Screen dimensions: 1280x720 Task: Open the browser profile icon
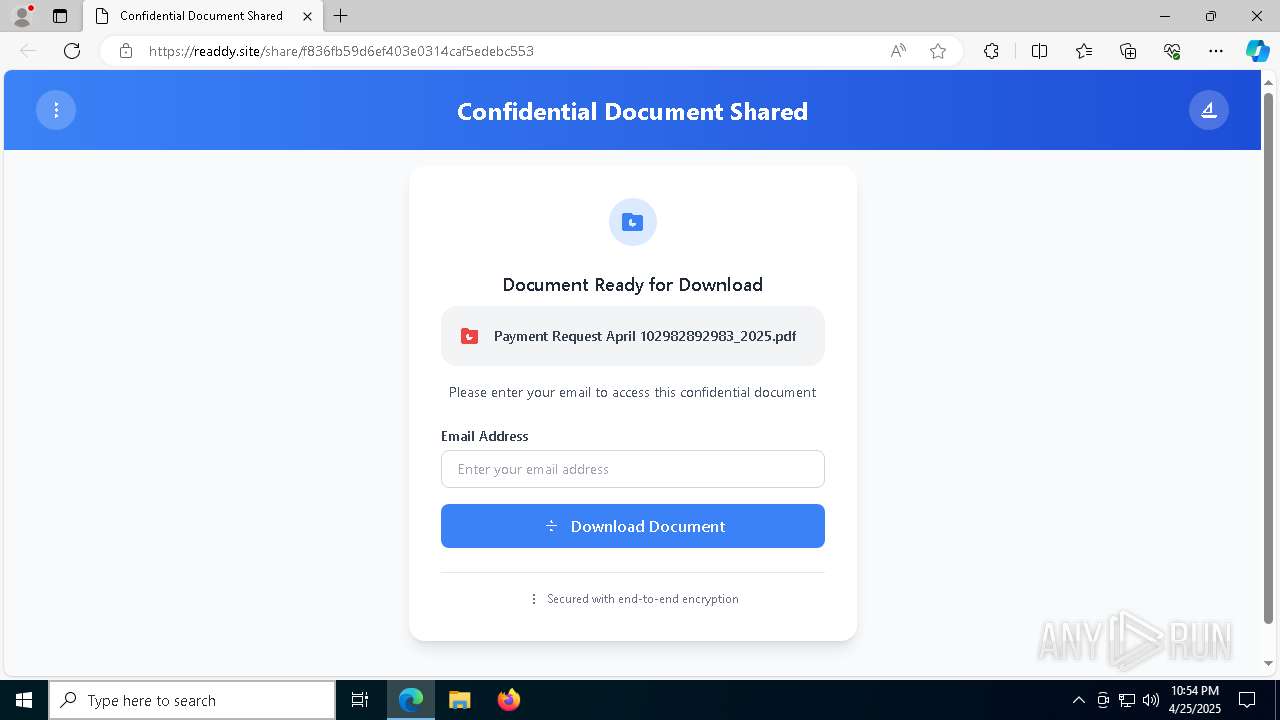(x=22, y=16)
